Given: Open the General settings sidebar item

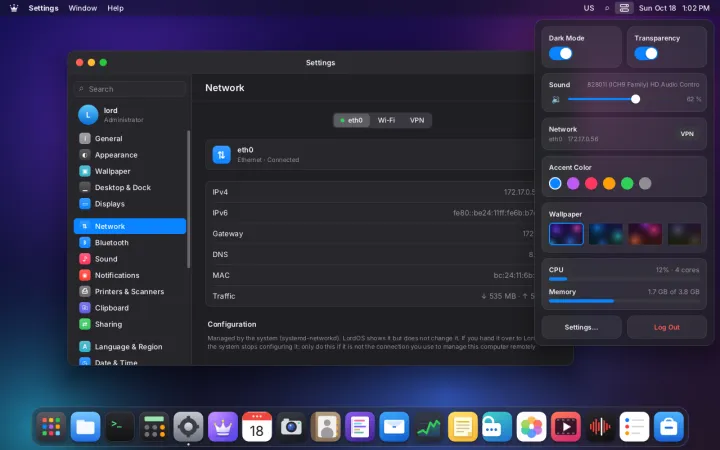Looking at the screenshot, I should click(x=130, y=138).
